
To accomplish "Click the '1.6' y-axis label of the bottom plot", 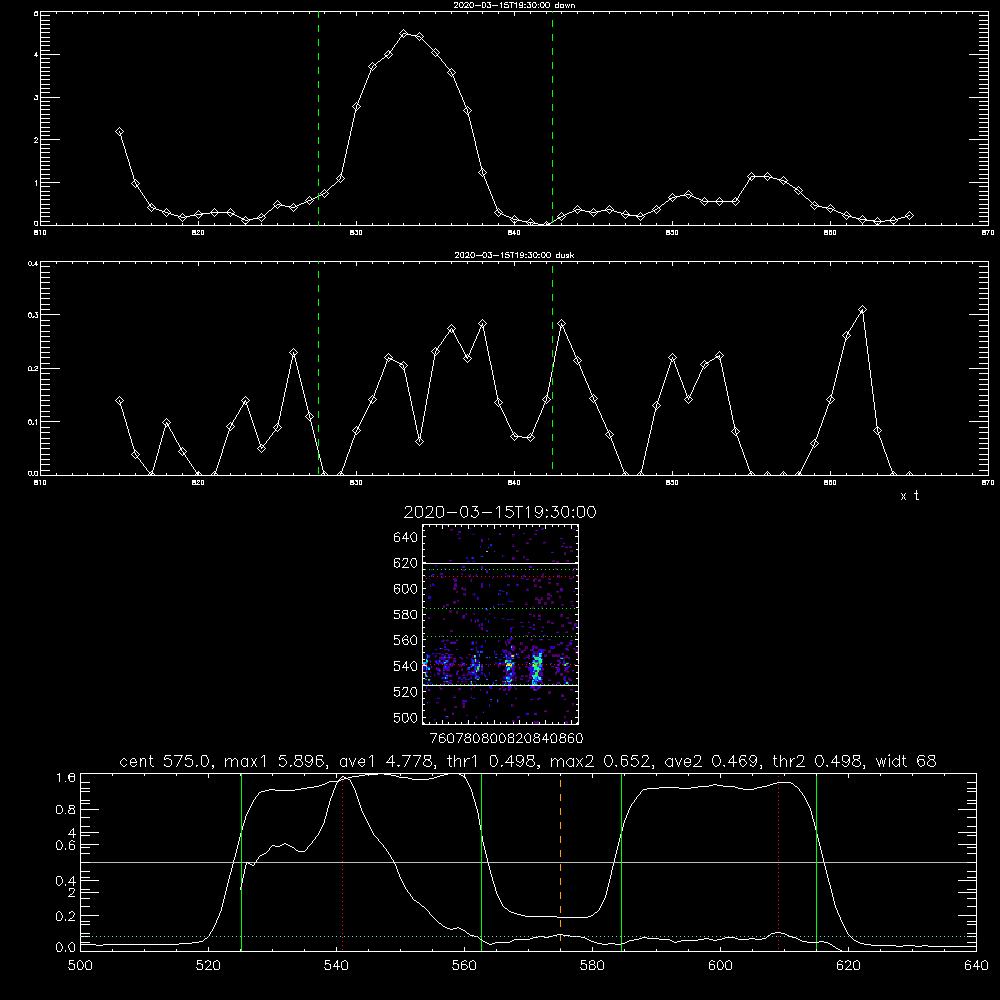I will [x=66, y=778].
